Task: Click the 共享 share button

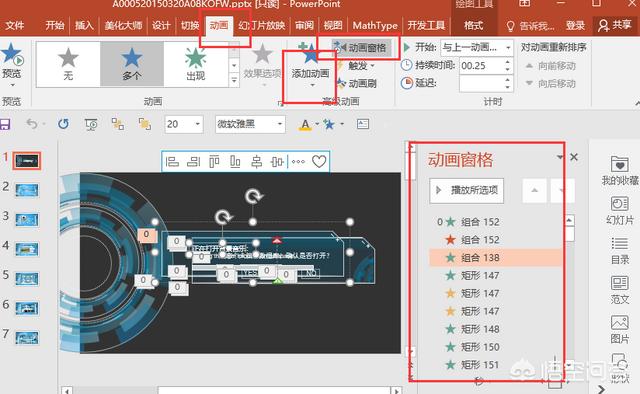Action: 615,25
